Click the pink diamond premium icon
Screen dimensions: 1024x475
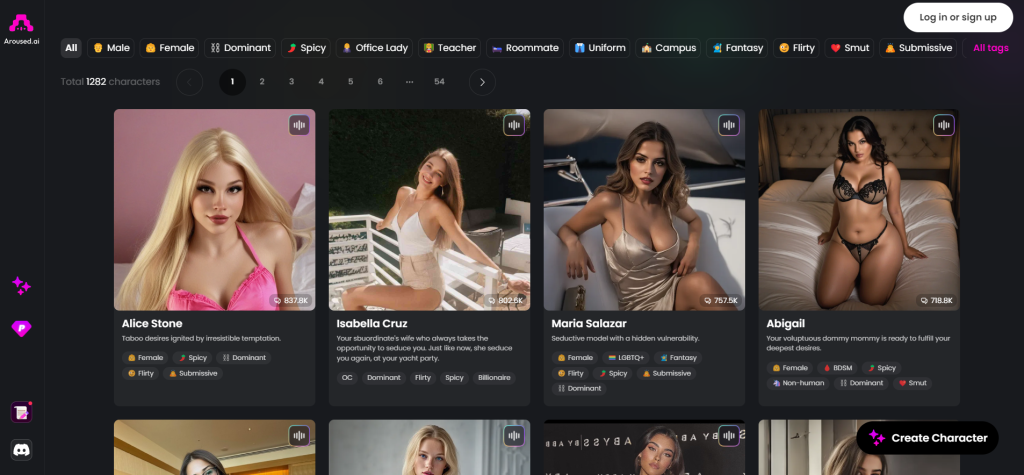point(21,328)
